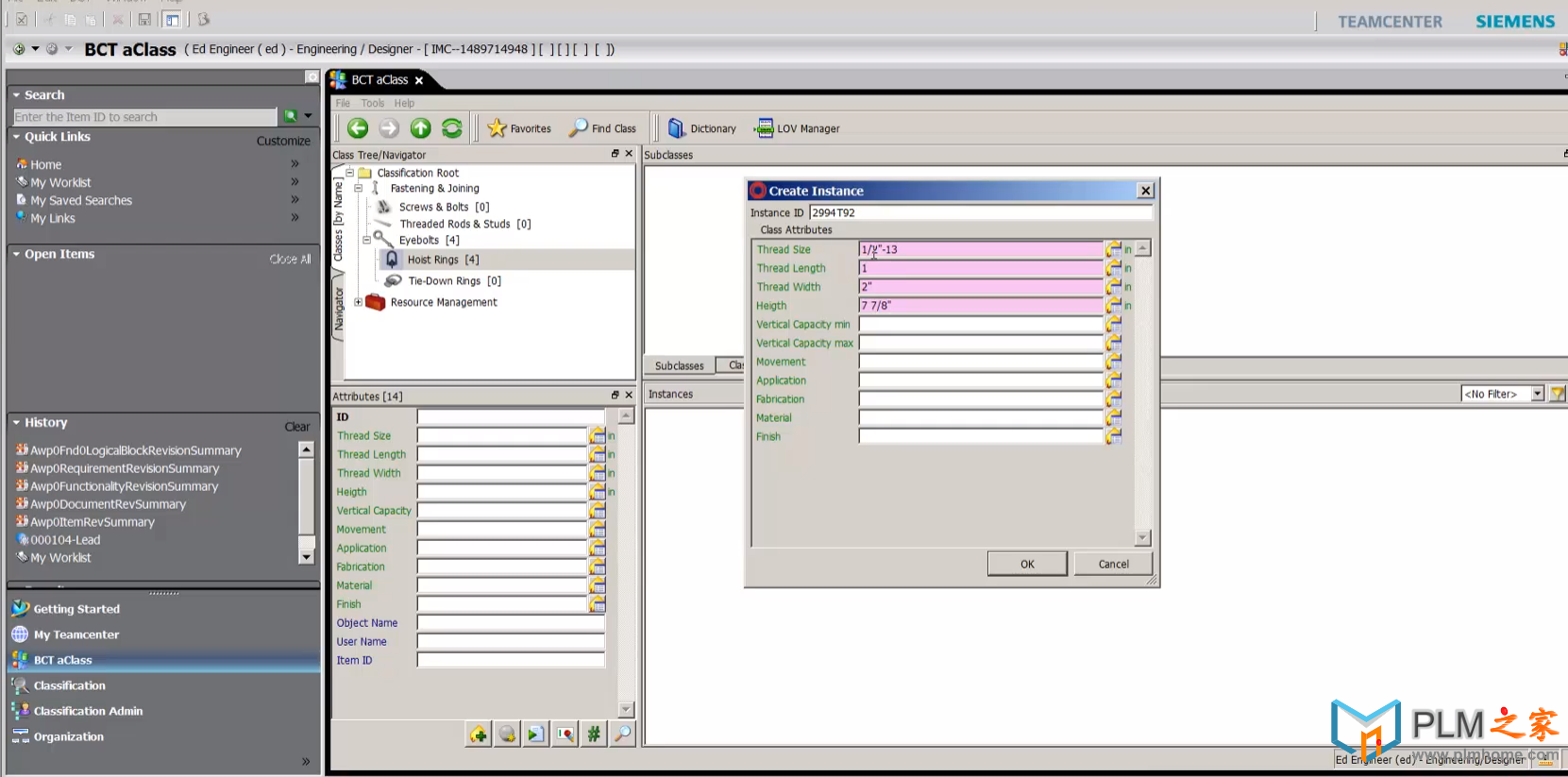Collapse the Eyebolts tree node
The height and width of the screenshot is (777, 1568).
pos(366,240)
